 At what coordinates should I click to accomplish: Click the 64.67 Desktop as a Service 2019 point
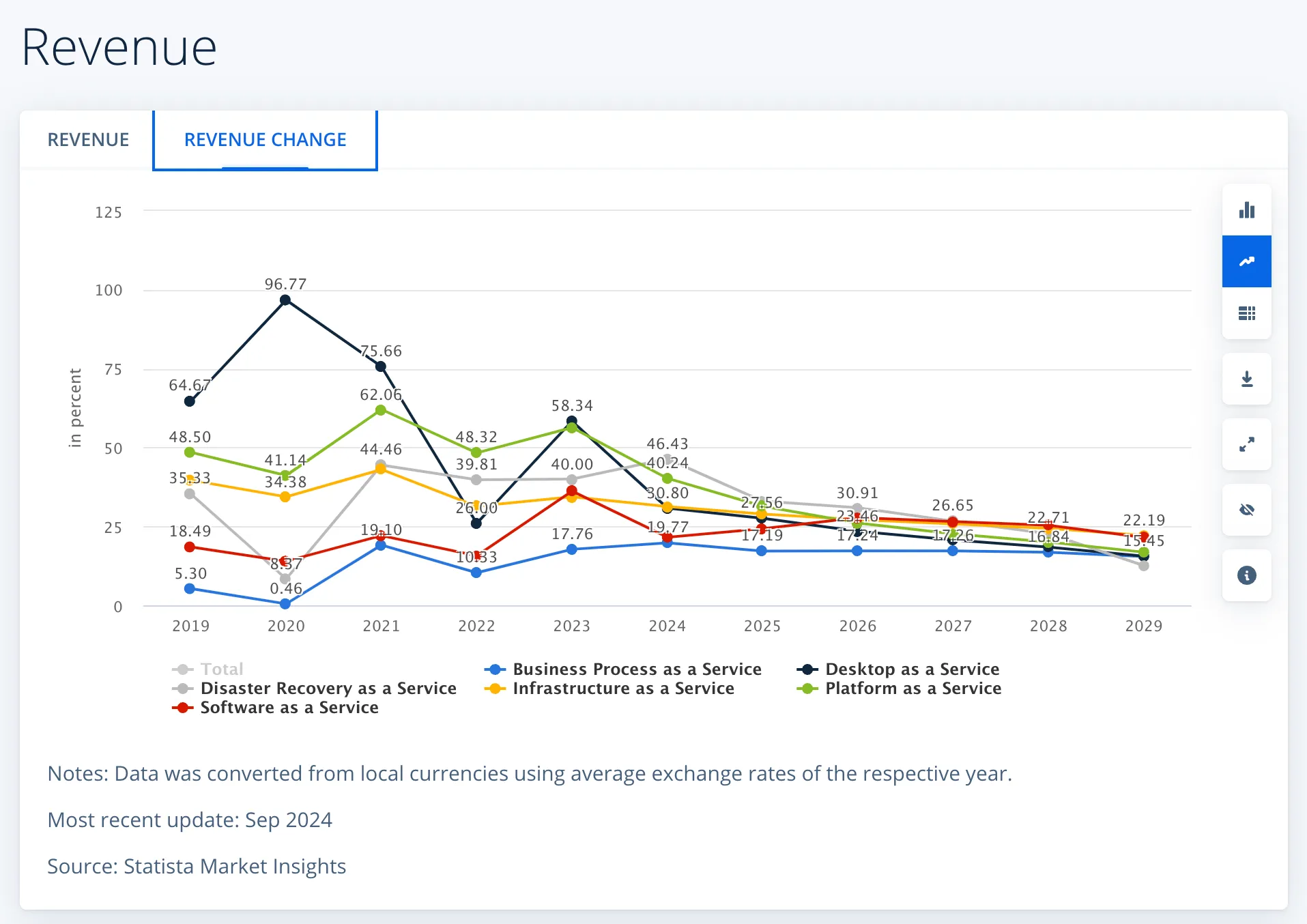click(x=190, y=401)
